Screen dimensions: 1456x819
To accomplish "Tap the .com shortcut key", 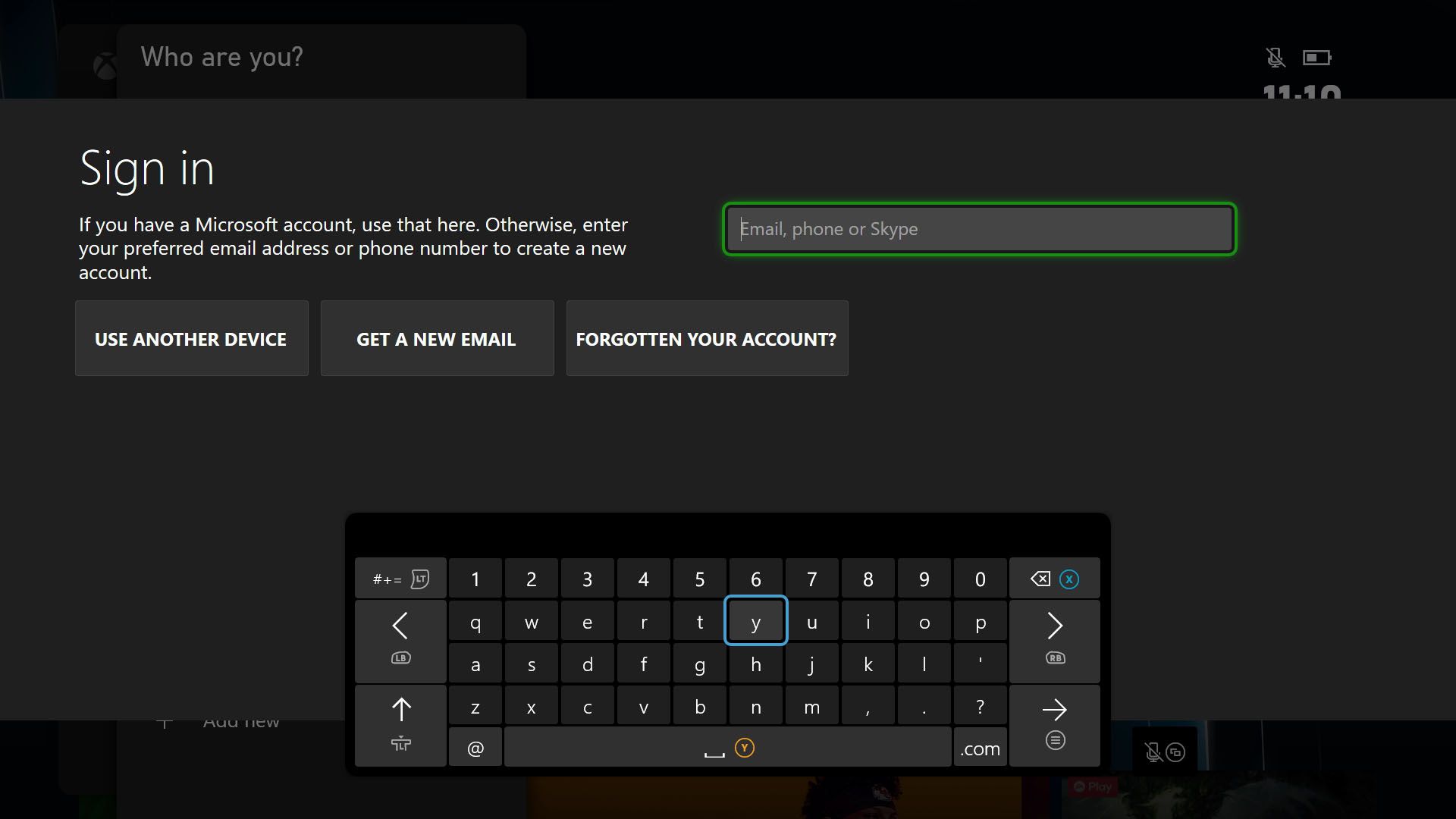I will coord(980,748).
